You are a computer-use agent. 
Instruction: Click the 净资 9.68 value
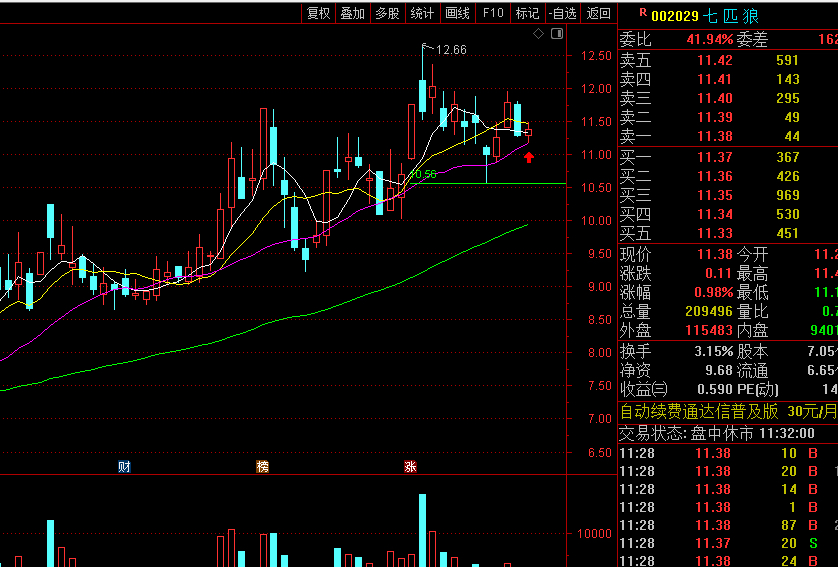[718, 371]
